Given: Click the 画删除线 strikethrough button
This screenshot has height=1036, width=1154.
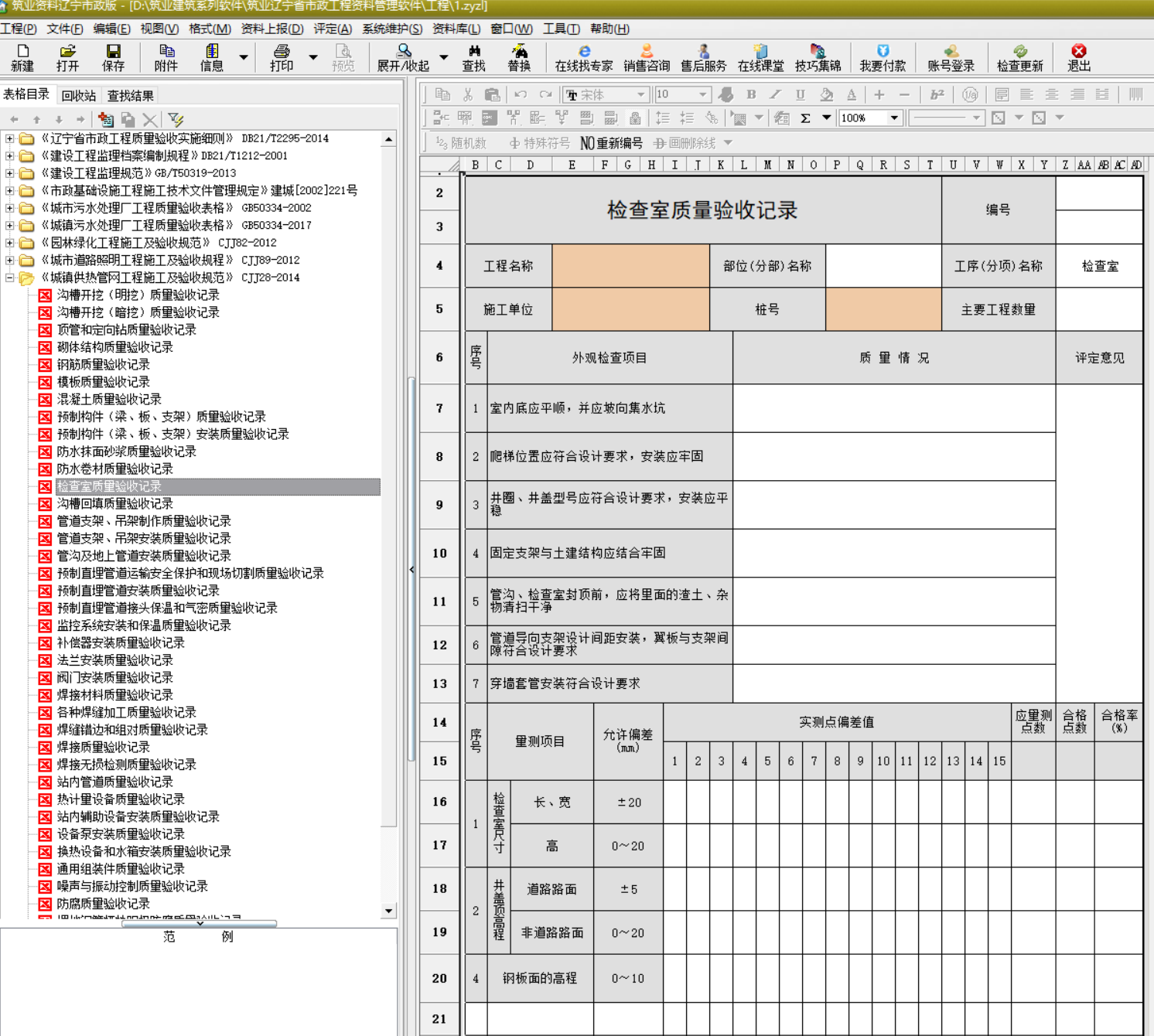Looking at the screenshot, I should click(685, 143).
